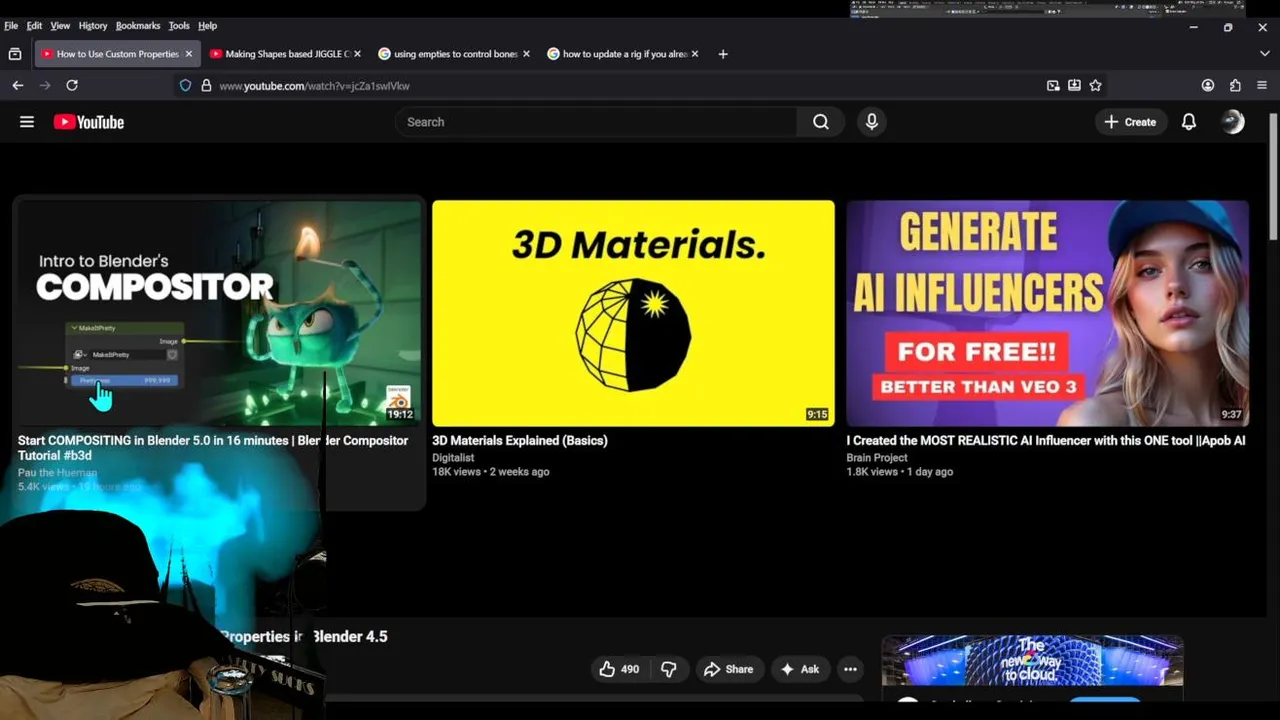Open the Help menu
The image size is (1280, 720).
pyautogui.click(x=207, y=25)
